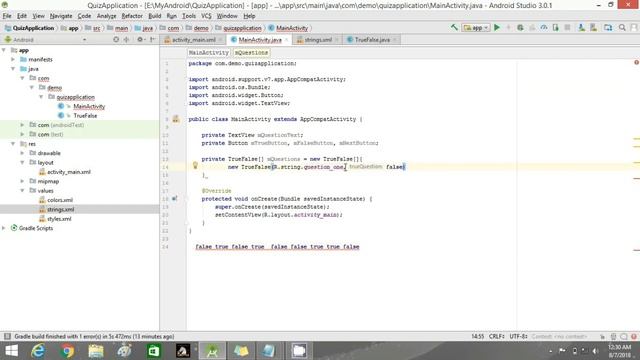Open the Android profiler gauge icon

point(544,27)
